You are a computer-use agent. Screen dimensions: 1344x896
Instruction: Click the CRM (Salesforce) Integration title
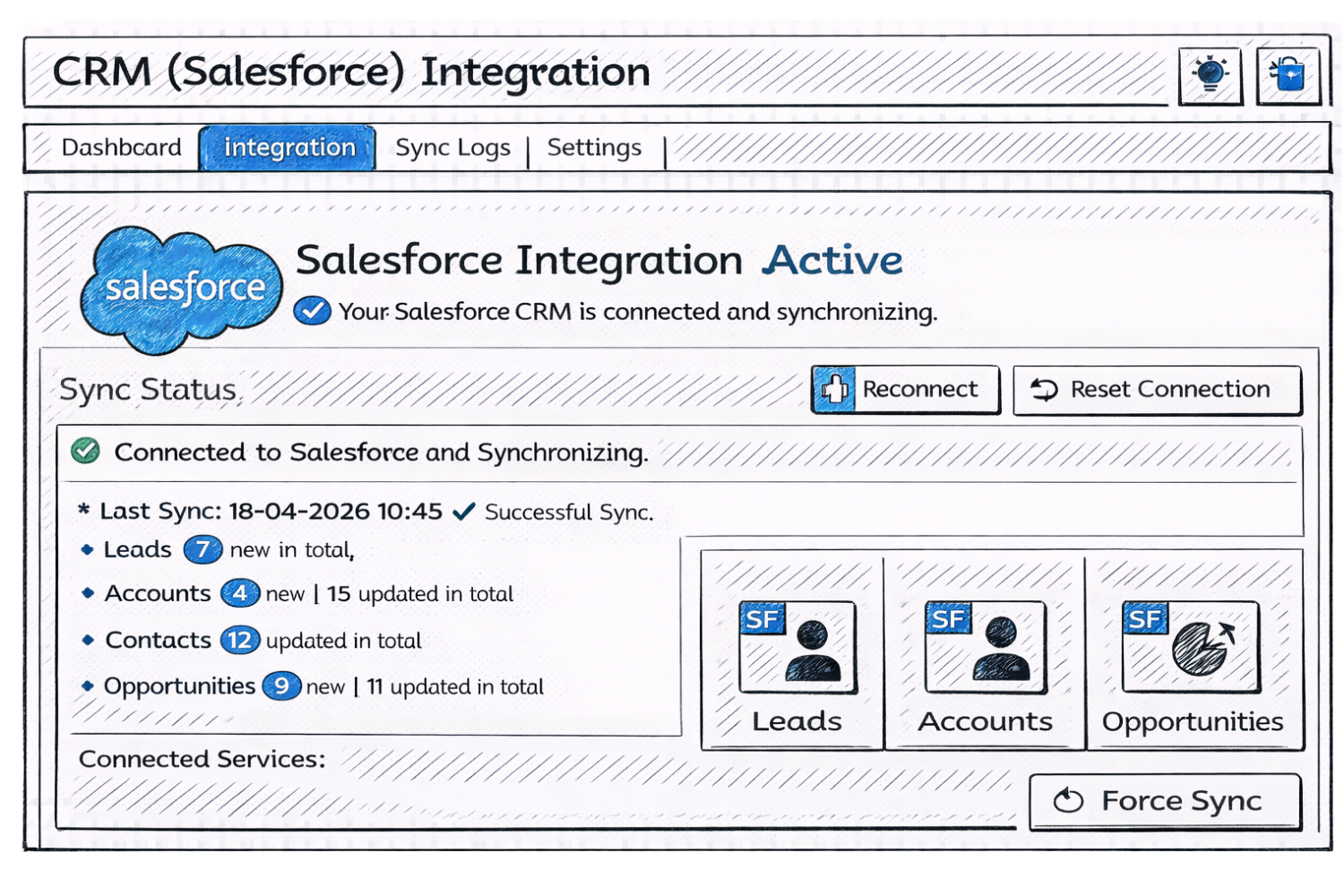click(351, 72)
